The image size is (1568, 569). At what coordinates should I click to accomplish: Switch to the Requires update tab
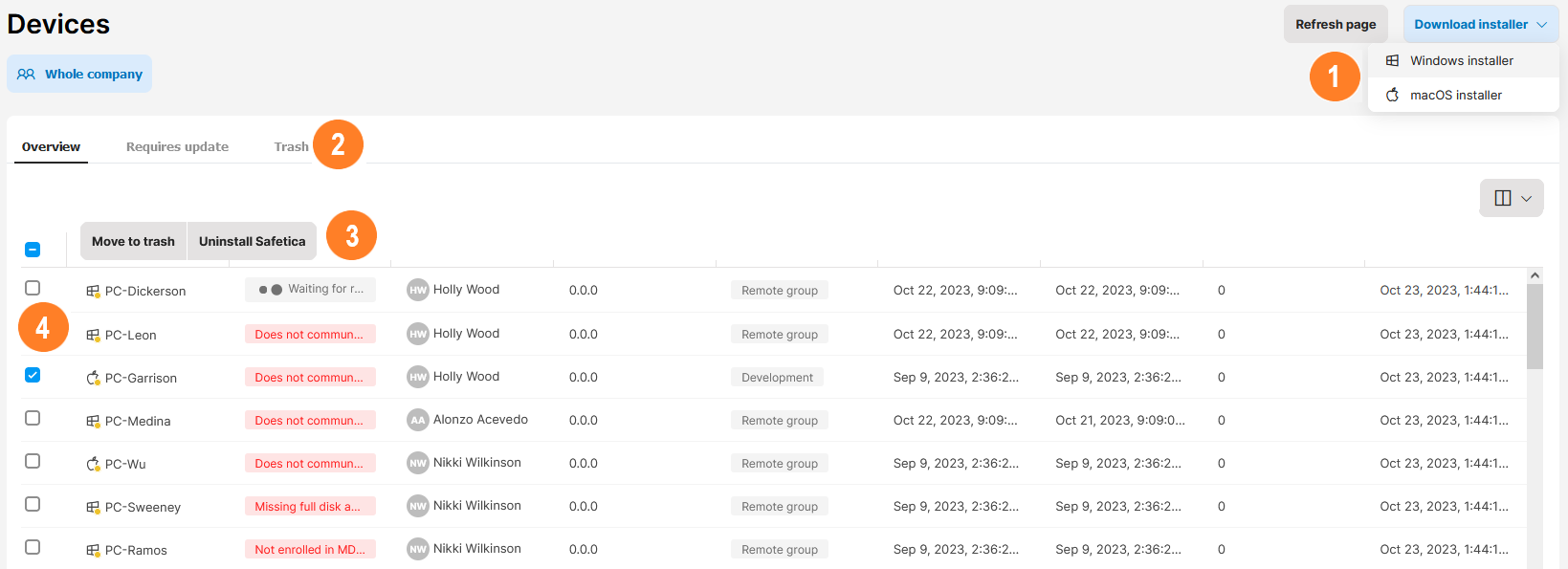pyautogui.click(x=177, y=146)
